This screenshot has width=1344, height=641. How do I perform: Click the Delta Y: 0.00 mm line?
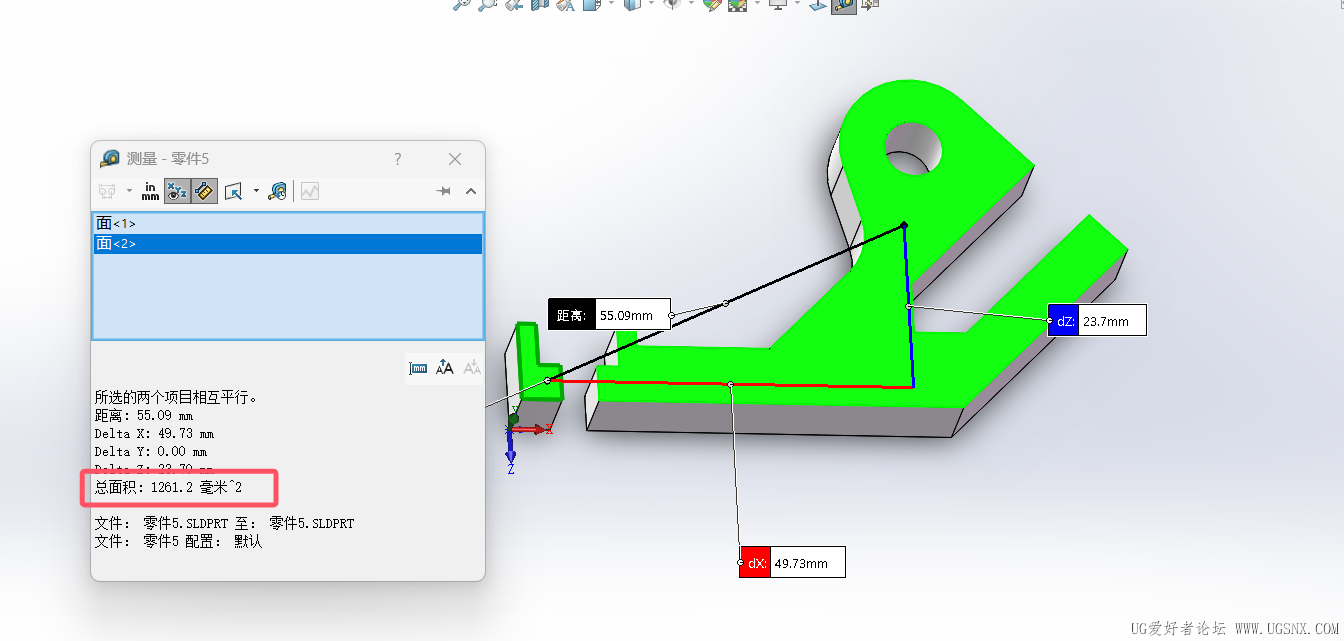tap(151, 452)
